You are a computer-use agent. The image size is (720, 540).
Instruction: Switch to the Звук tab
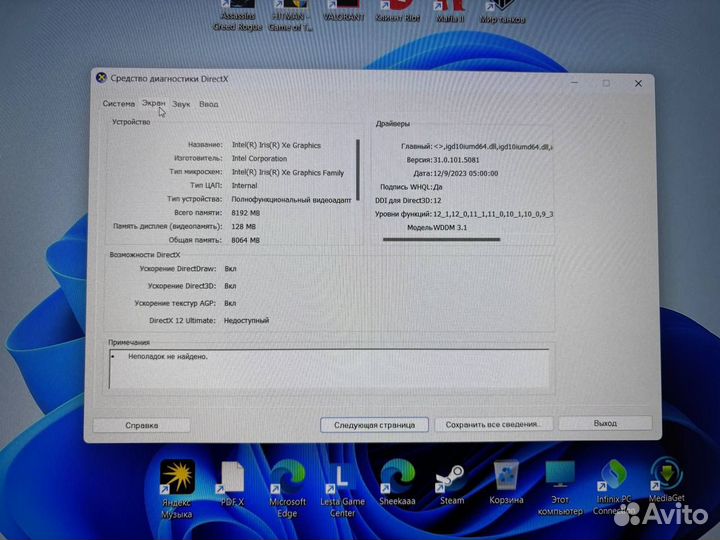(x=181, y=104)
